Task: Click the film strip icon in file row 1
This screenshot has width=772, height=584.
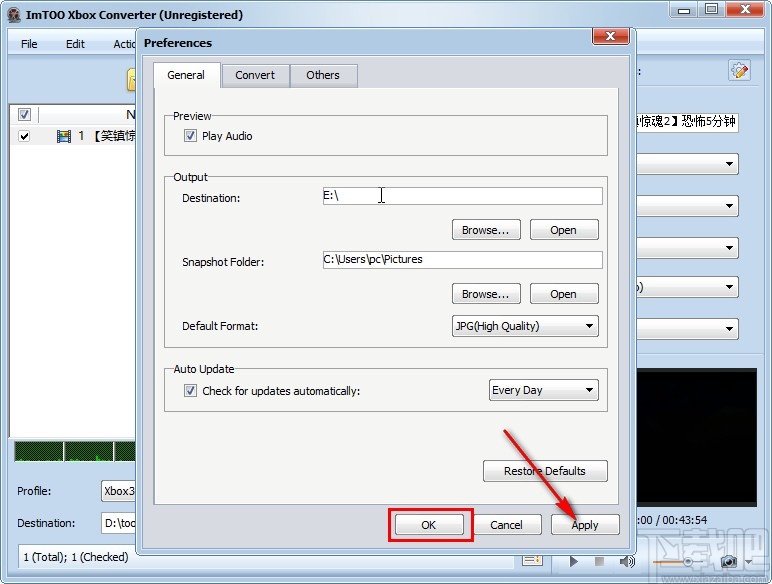Action: (64, 136)
